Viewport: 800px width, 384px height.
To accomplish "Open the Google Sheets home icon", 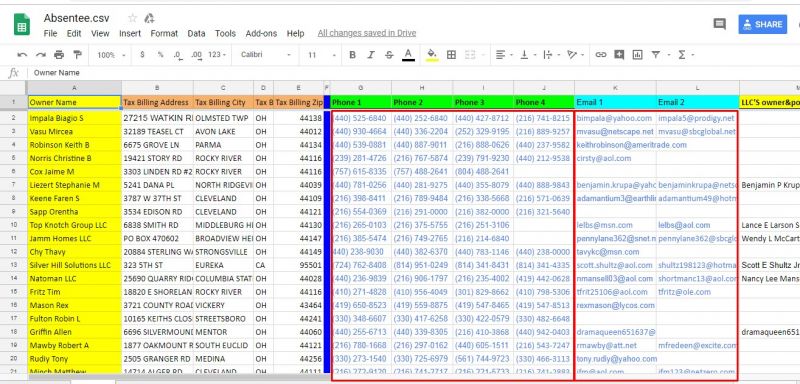I will pyautogui.click(x=22, y=24).
